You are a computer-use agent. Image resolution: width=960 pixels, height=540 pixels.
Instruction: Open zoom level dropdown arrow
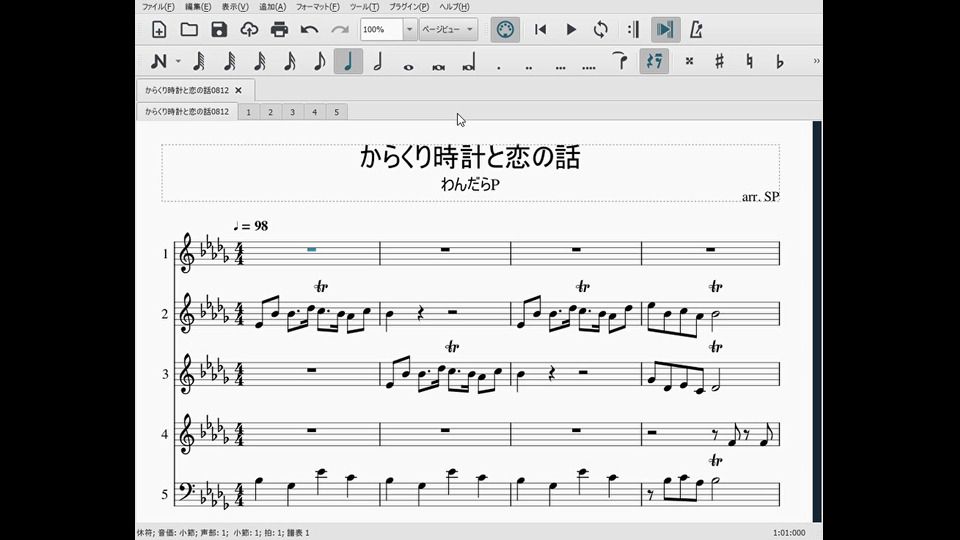(410, 29)
